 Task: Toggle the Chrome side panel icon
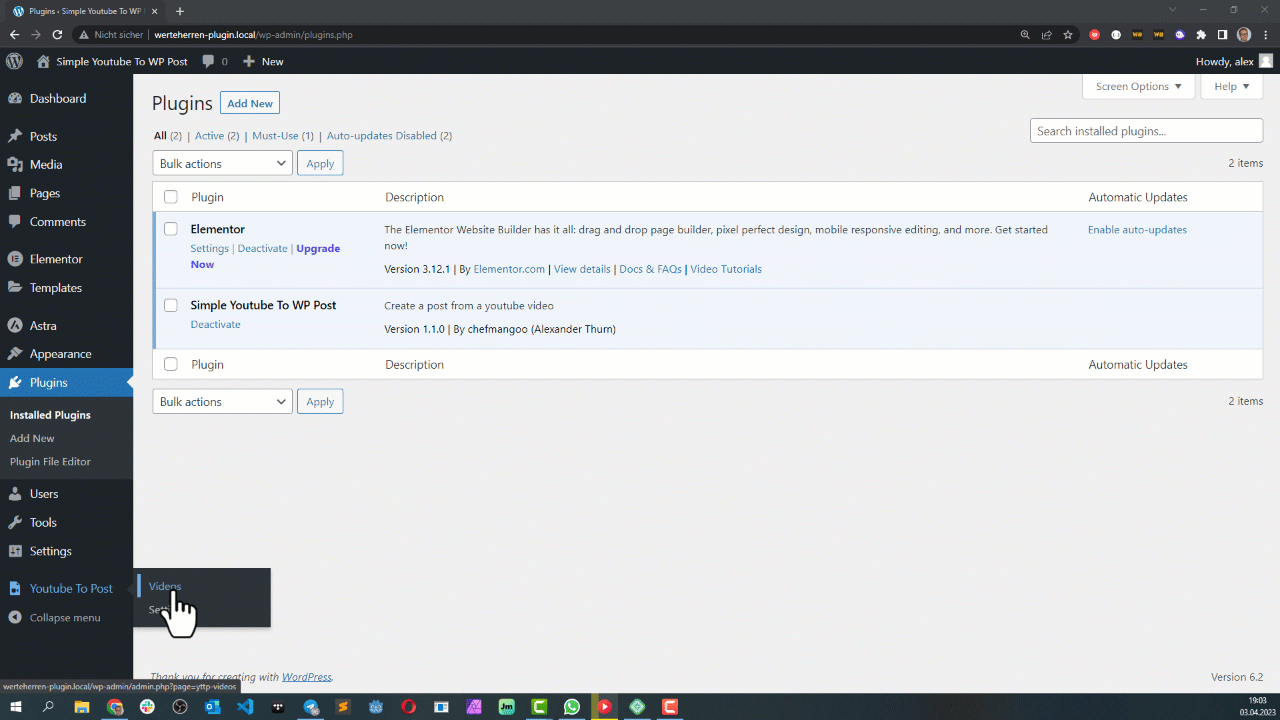click(1222, 34)
